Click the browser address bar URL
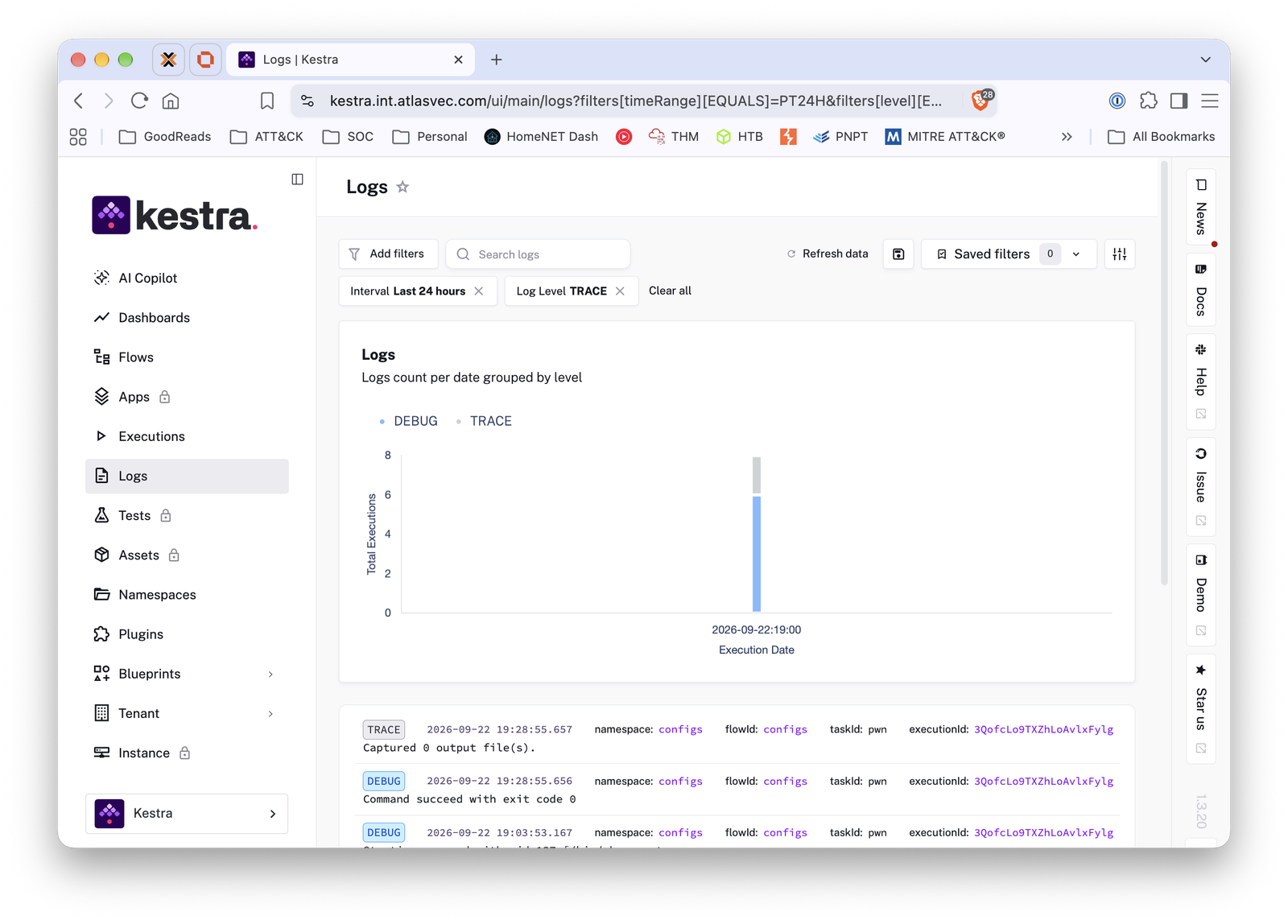 [x=635, y=101]
